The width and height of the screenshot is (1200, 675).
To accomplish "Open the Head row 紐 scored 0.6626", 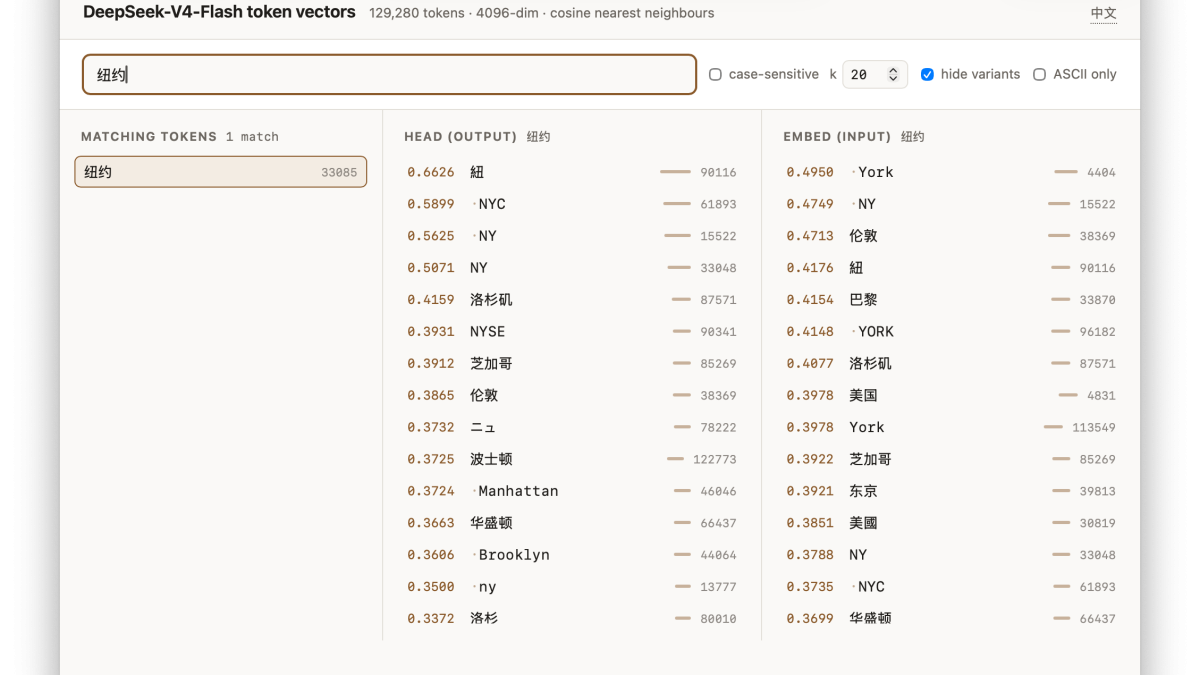I will coord(572,172).
